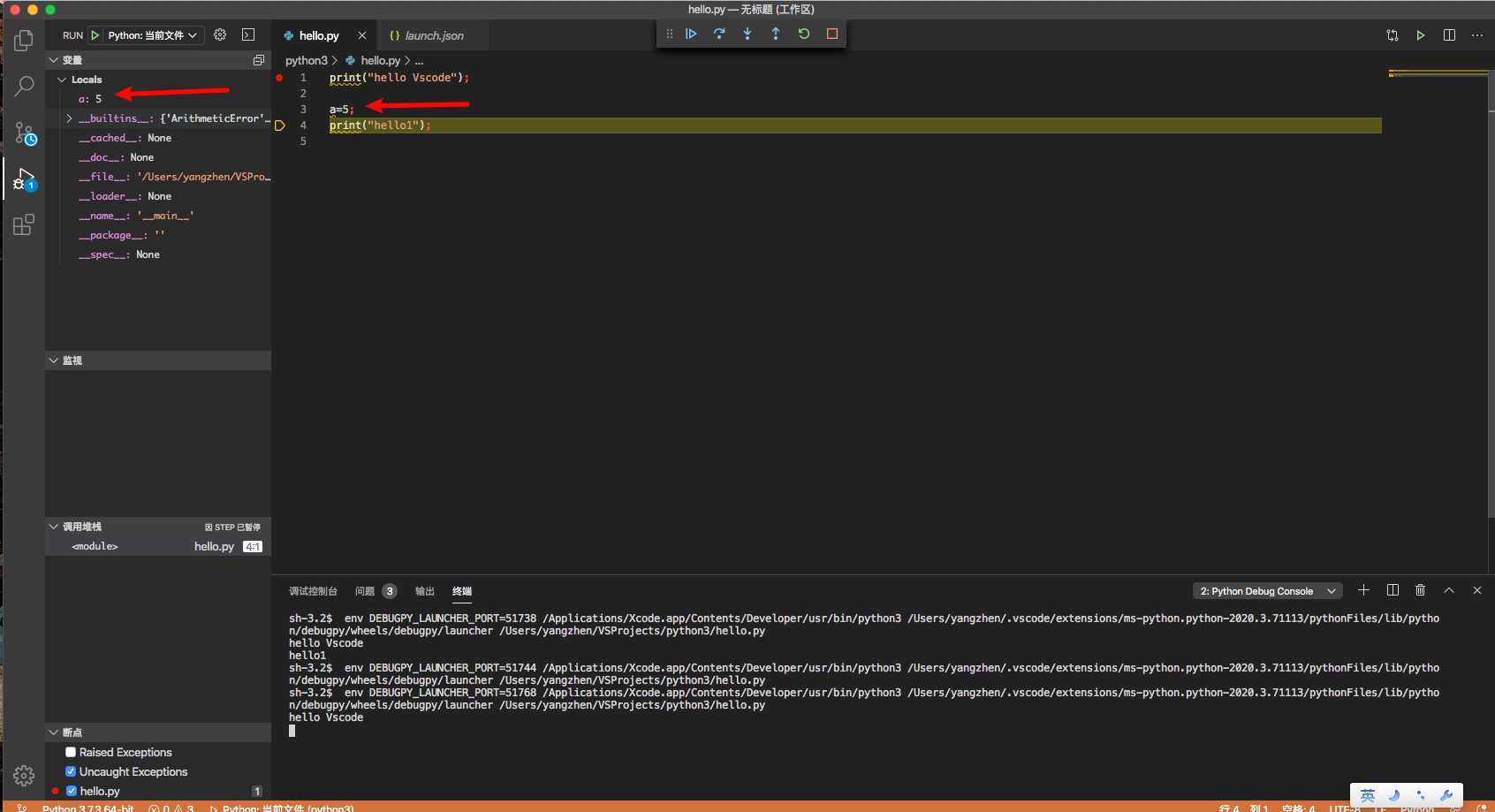Screen dimensions: 1495x812
Task: Uncheck the hello.py breakpoint
Action: 72,791
